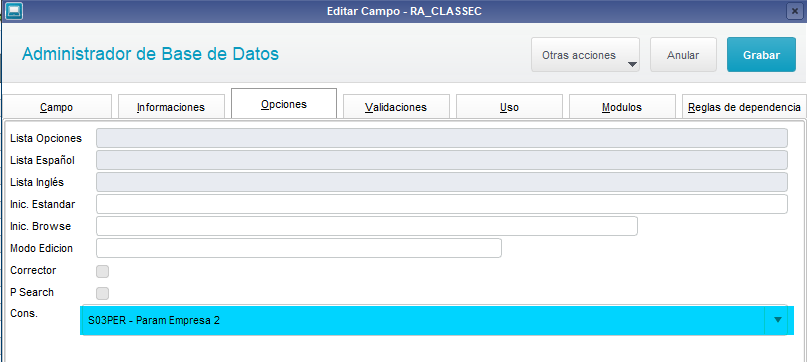Image resolution: width=807 pixels, height=362 pixels.
Task: Save changes with Grabar button
Action: 761,55
